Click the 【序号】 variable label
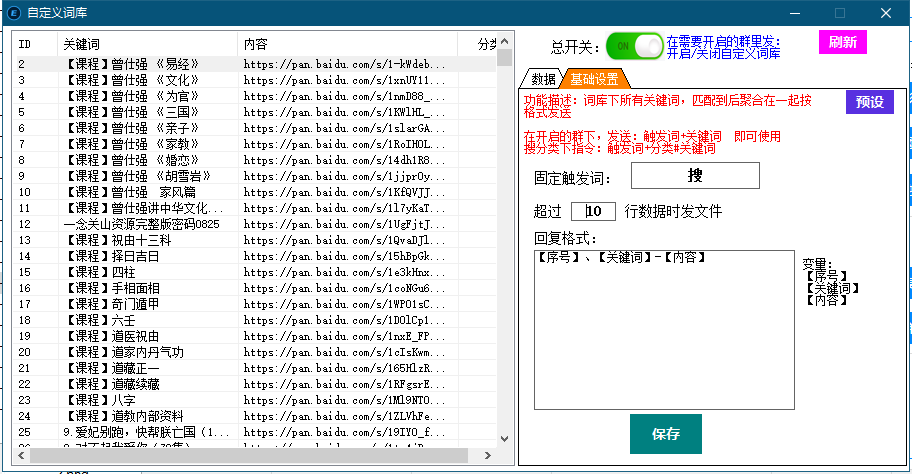This screenshot has width=912, height=474. (x=826, y=276)
